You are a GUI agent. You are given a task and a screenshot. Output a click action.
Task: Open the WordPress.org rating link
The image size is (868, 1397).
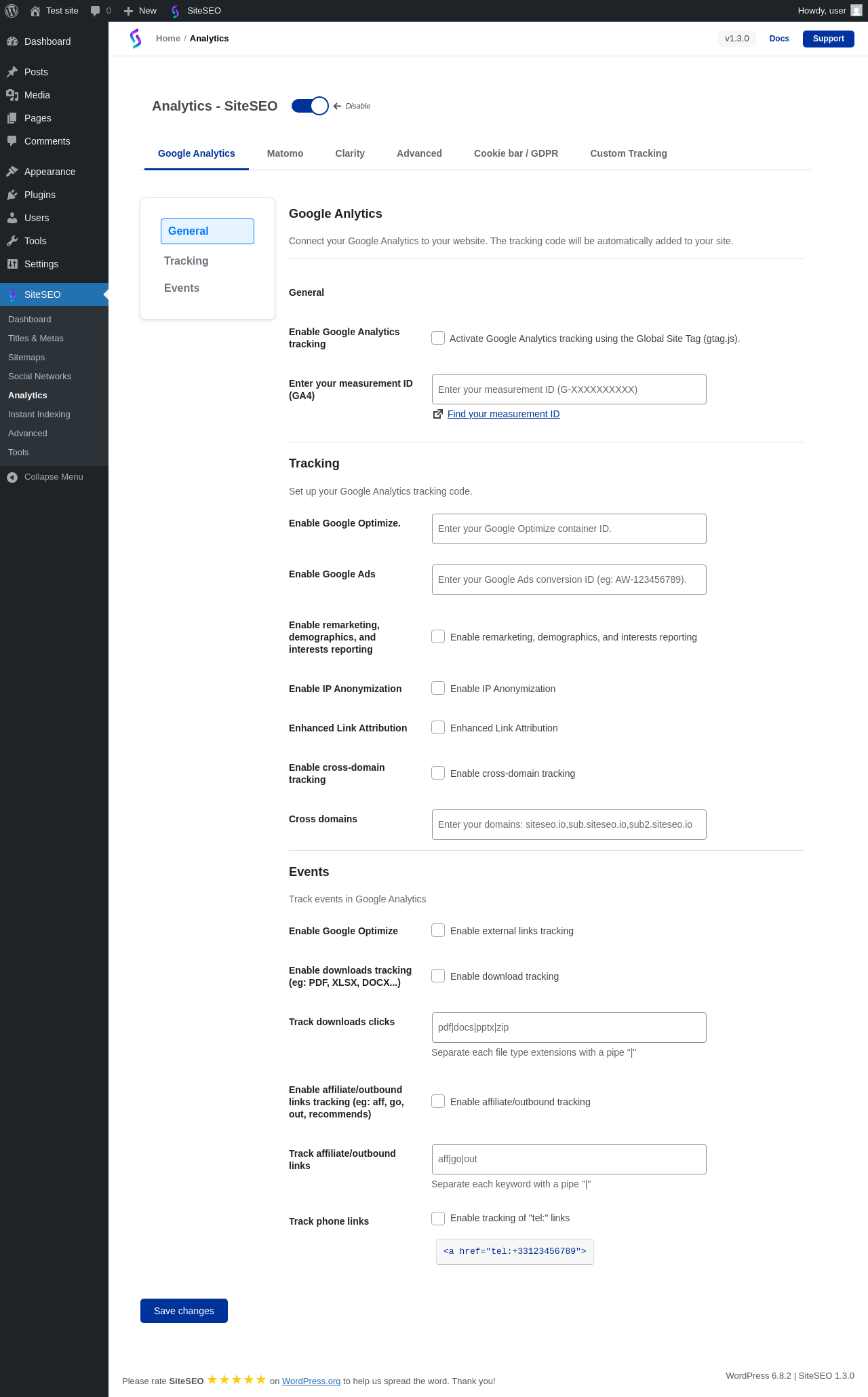coord(311,1381)
